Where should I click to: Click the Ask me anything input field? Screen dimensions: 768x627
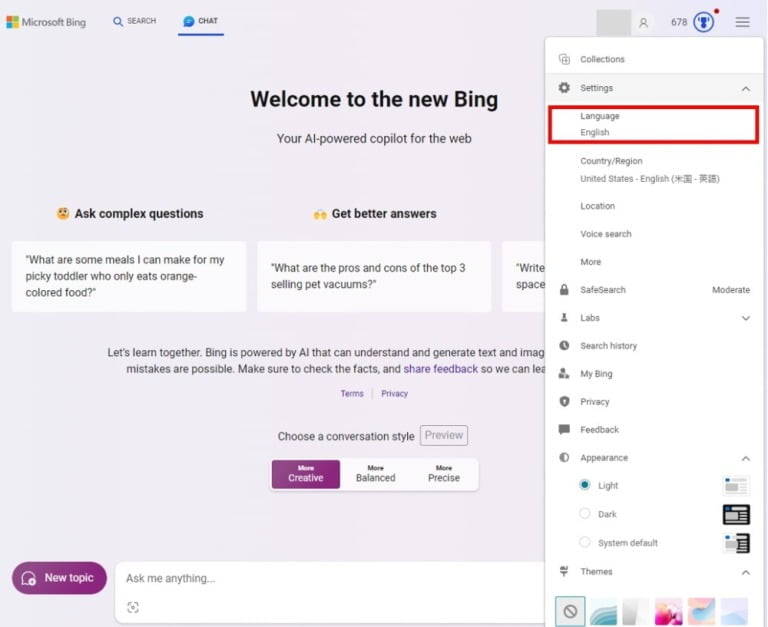tap(330, 578)
